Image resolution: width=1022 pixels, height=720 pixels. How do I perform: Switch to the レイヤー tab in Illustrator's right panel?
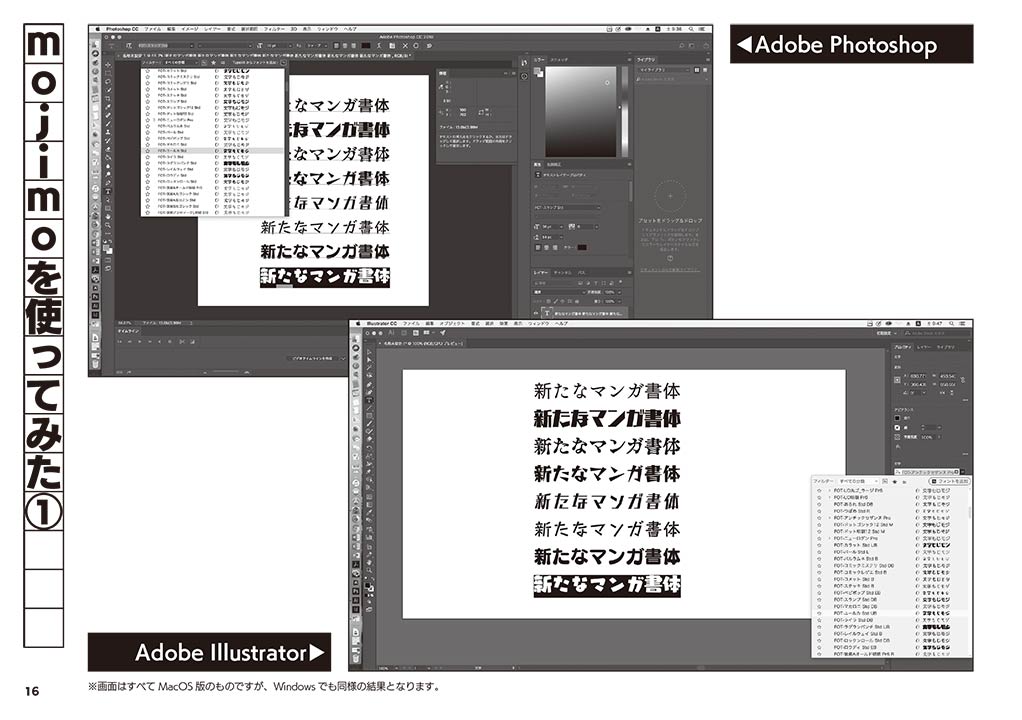924,347
